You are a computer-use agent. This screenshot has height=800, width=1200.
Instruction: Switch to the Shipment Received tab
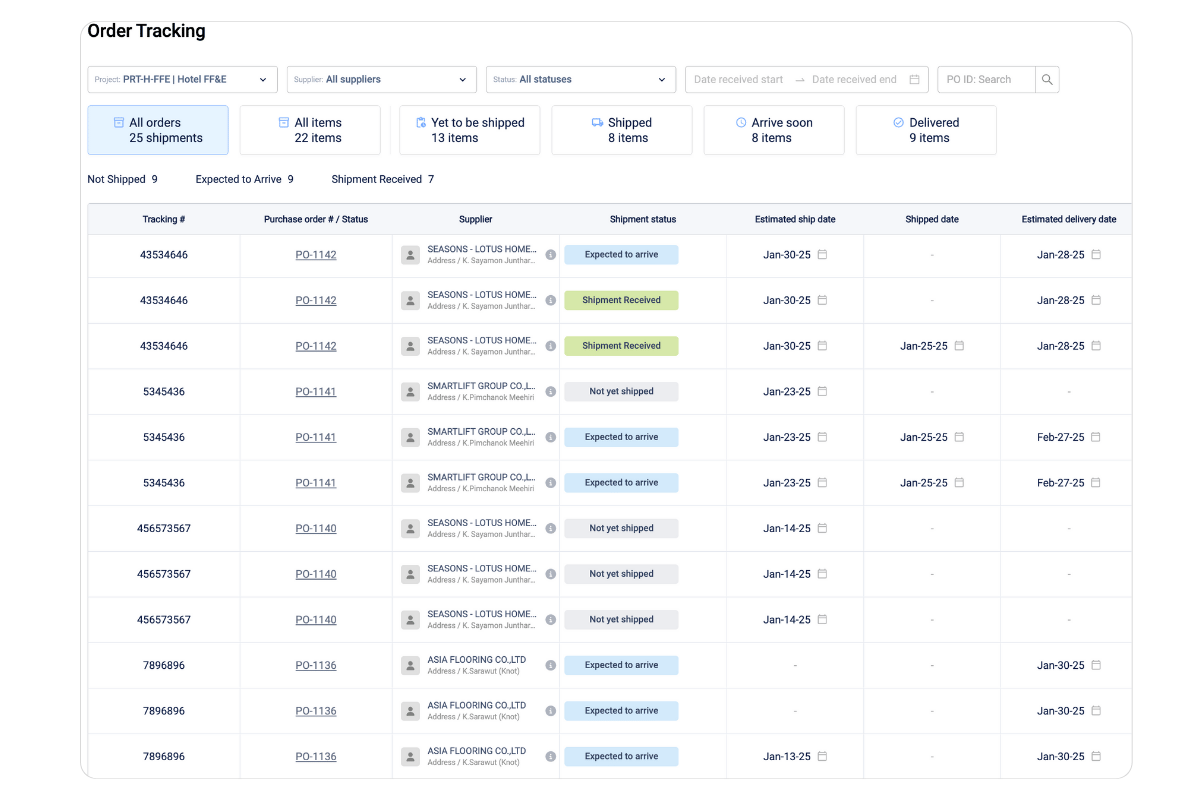378,179
